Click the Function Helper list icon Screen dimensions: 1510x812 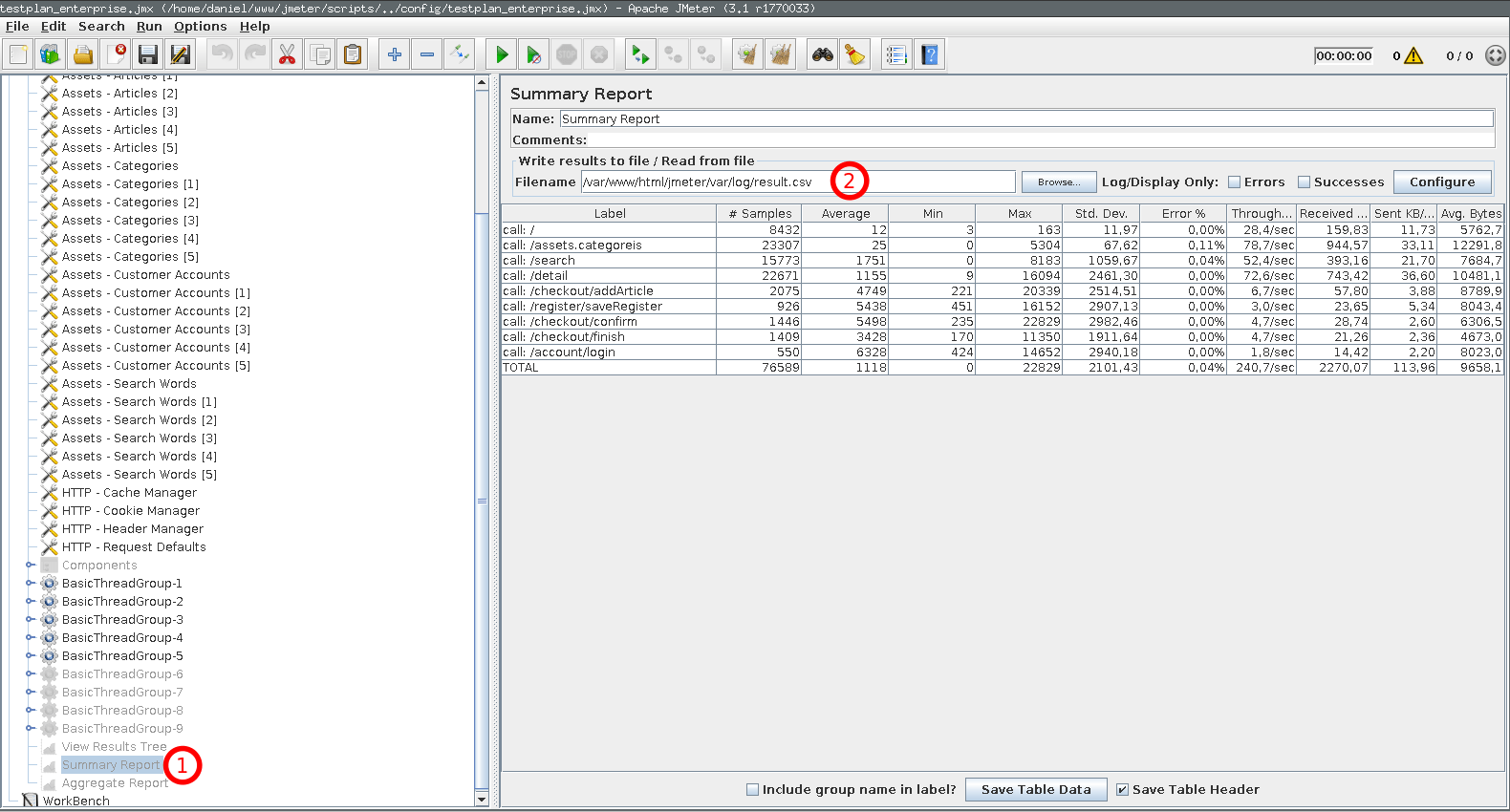point(896,55)
